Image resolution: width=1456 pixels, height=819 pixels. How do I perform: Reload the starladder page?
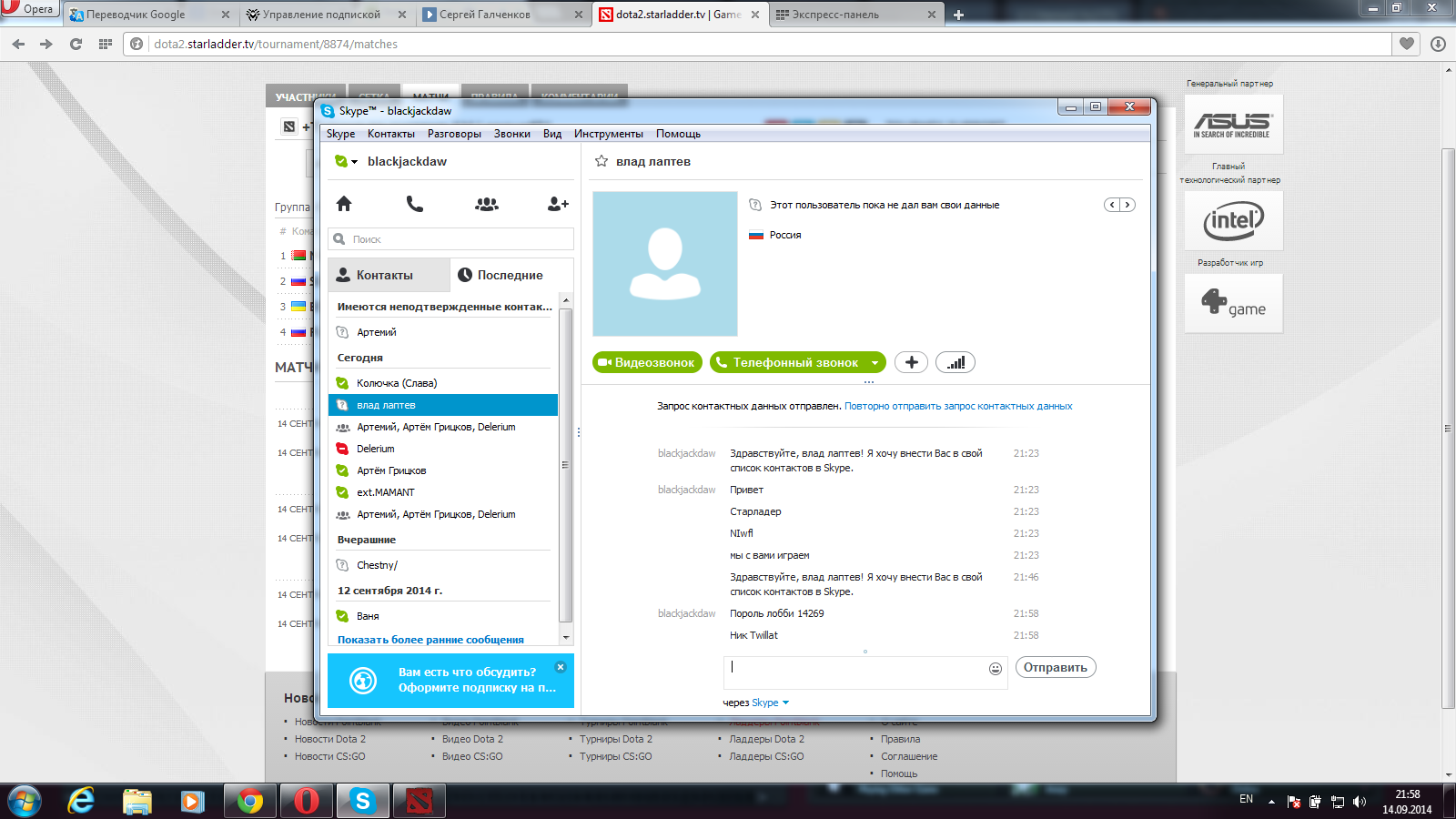click(x=76, y=44)
